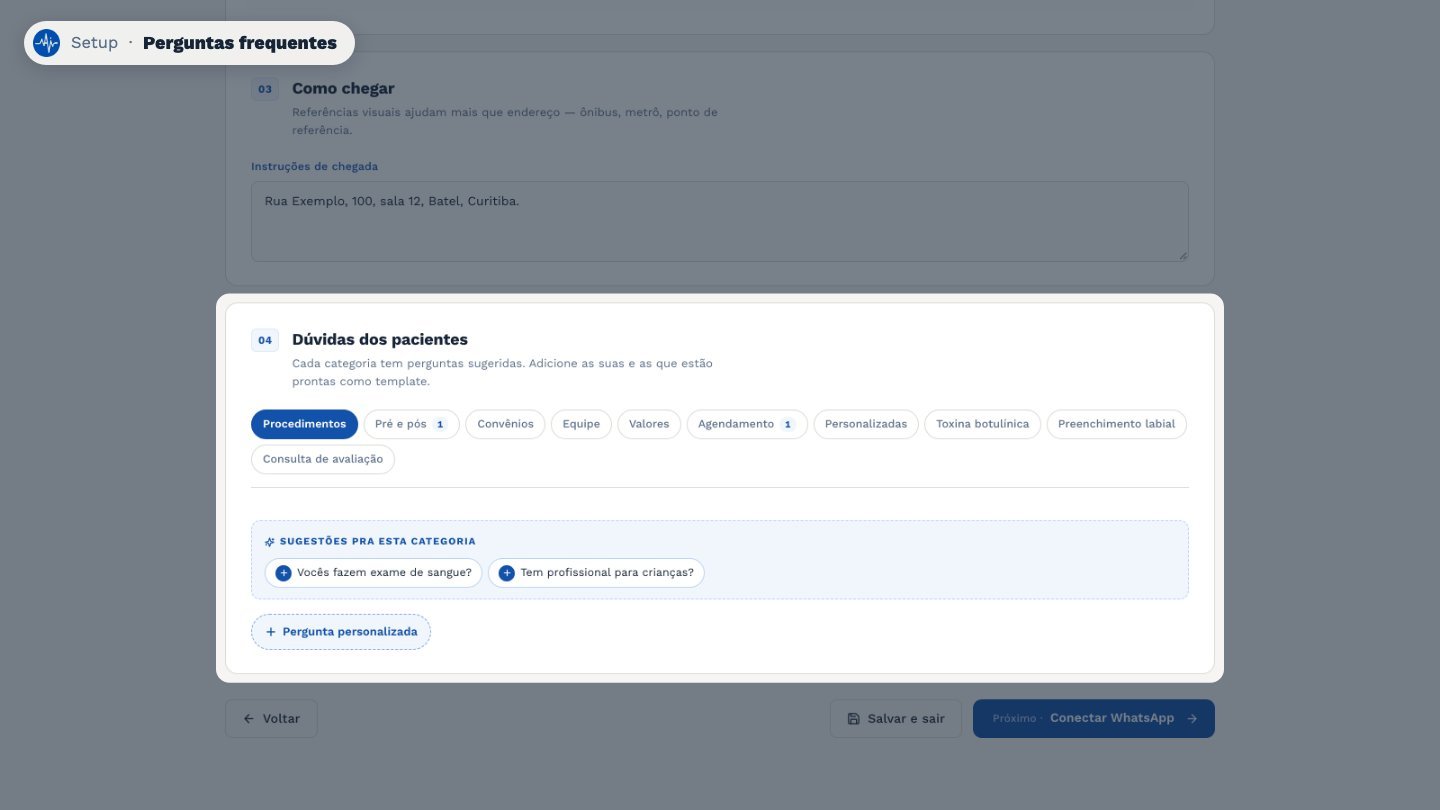Screen dimensions: 1440x810
Task: Click the count badge on Agendamento
Action: [x=788, y=424]
